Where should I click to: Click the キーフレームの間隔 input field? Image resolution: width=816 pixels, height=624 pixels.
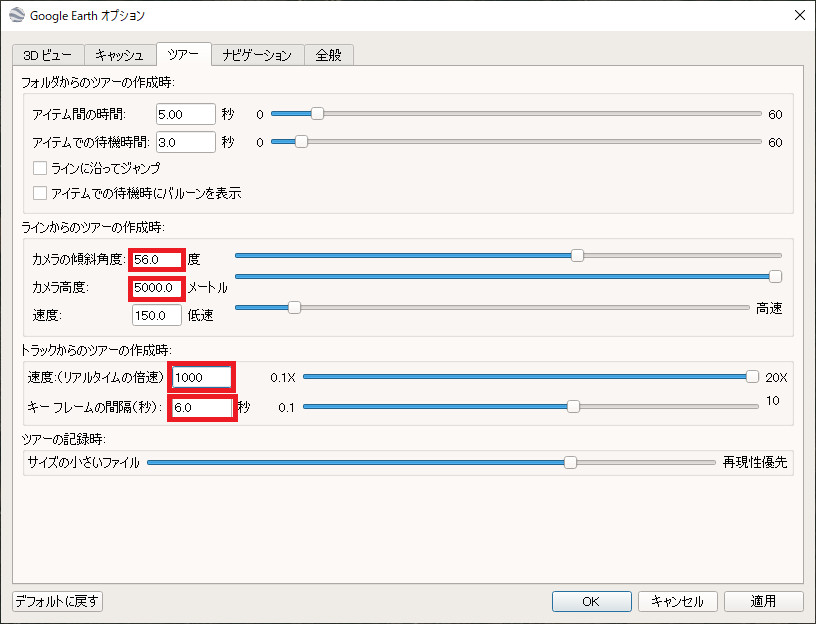pos(202,407)
